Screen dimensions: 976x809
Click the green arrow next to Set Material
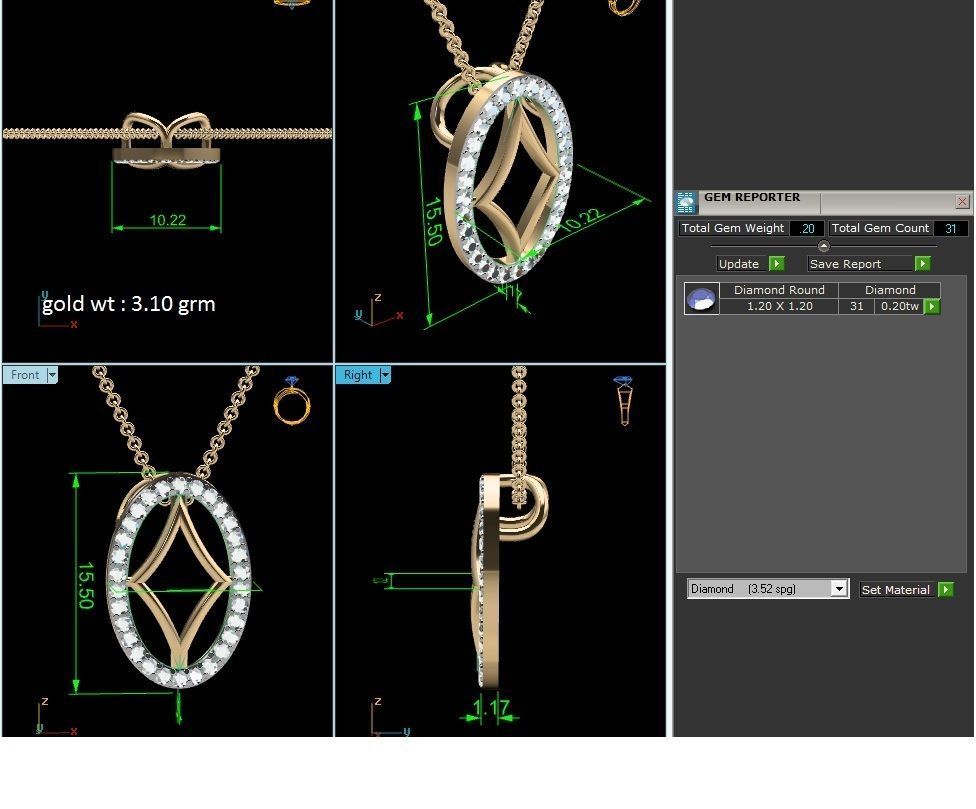[946, 590]
